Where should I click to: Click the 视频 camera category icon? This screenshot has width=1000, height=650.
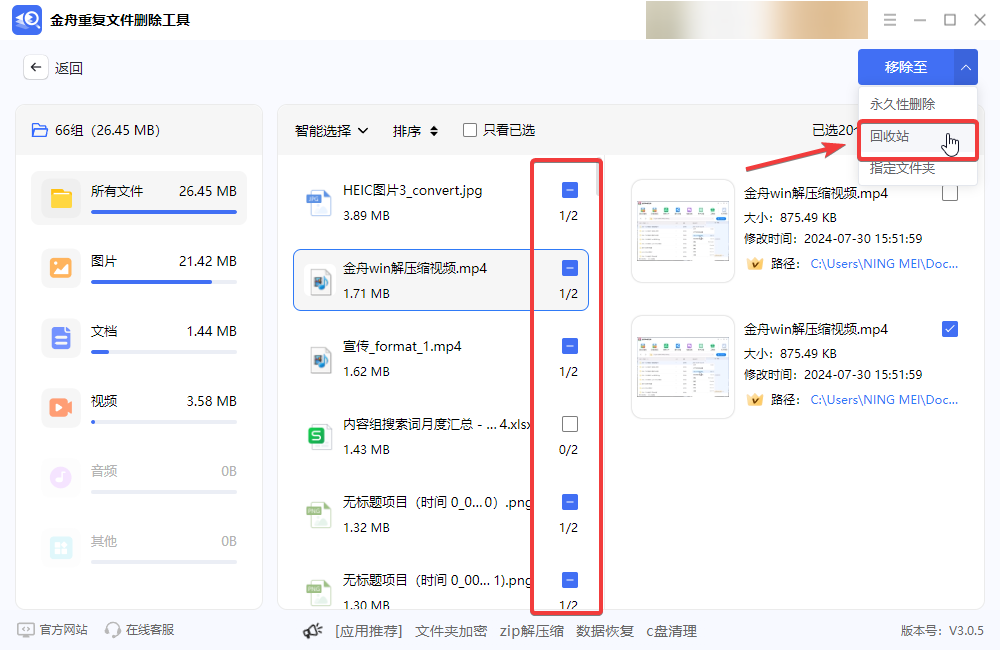61,408
